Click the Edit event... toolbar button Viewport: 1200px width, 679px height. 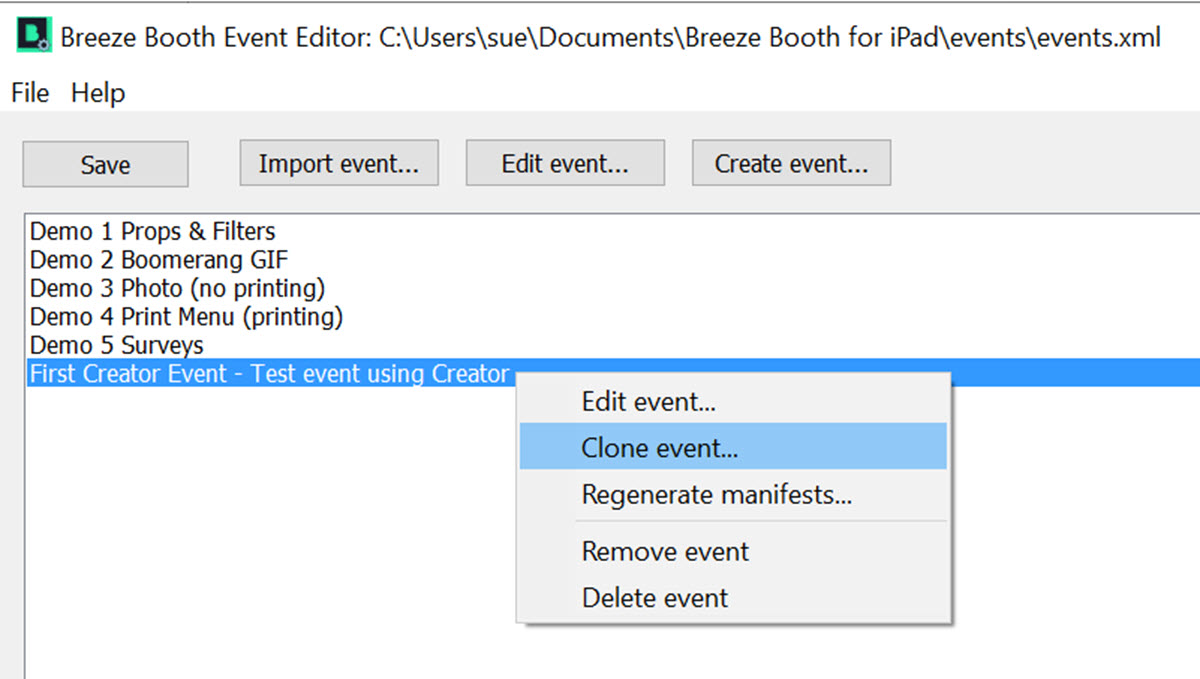(565, 164)
